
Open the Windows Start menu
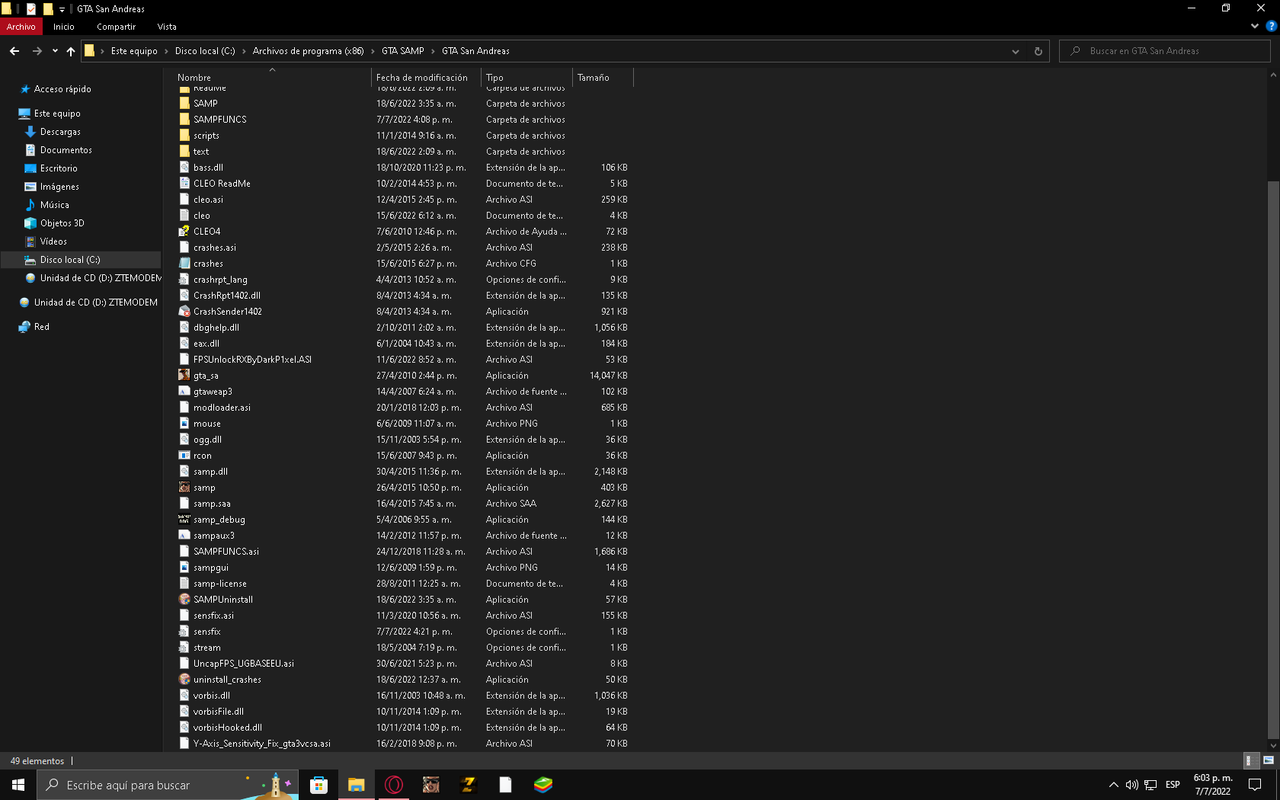pyautogui.click(x=18, y=785)
